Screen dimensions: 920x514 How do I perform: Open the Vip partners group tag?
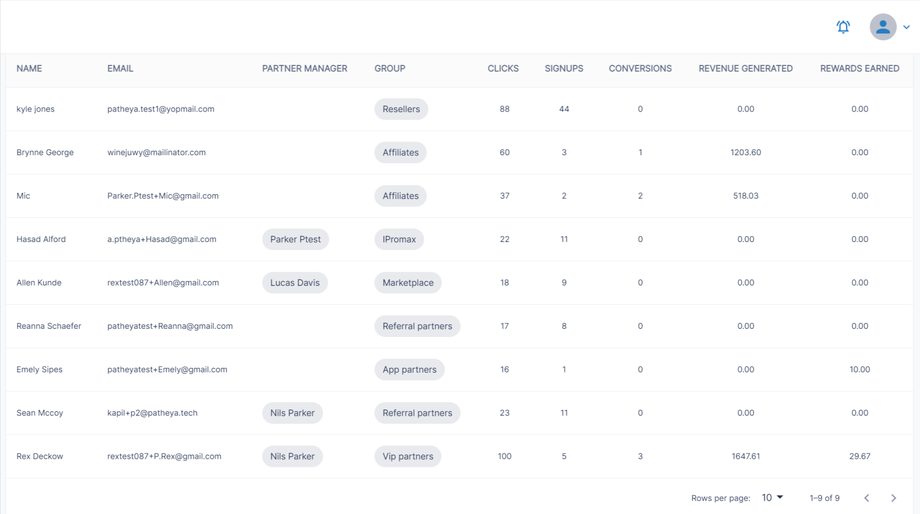(x=408, y=456)
